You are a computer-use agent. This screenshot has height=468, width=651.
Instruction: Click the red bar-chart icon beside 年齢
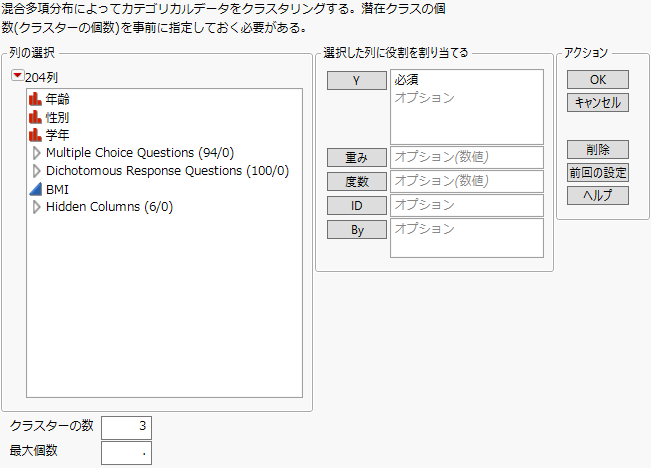click(x=38, y=99)
